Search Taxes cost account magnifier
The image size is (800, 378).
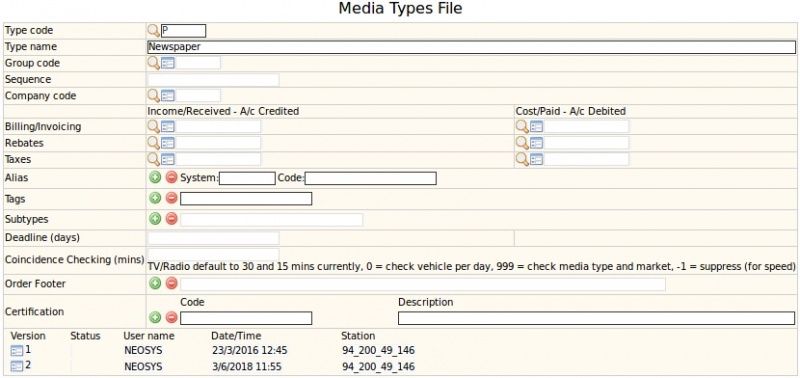coord(522,159)
